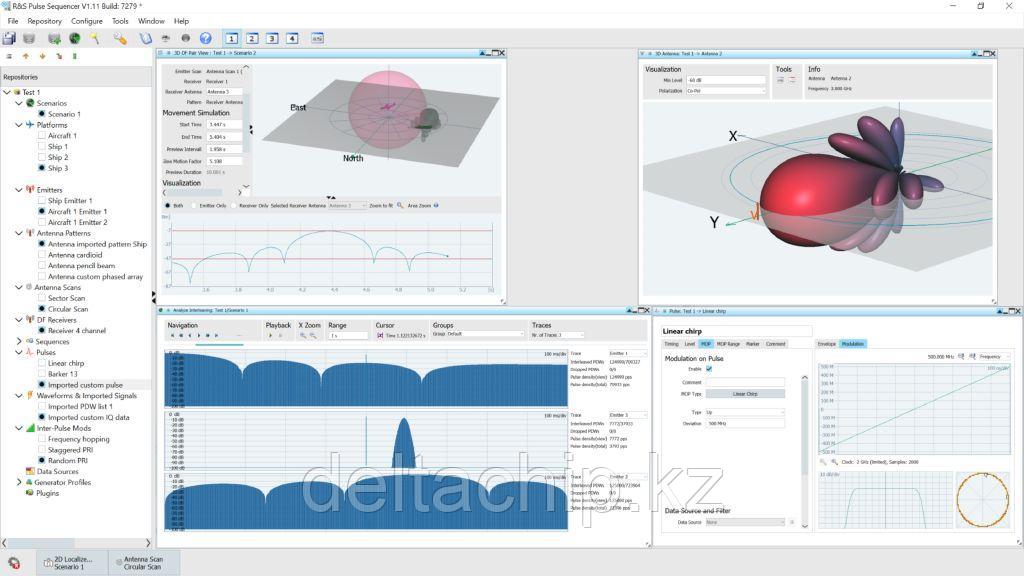This screenshot has width=1024, height=576.
Task: Open the Type dropdown set to Up
Action: point(744,412)
